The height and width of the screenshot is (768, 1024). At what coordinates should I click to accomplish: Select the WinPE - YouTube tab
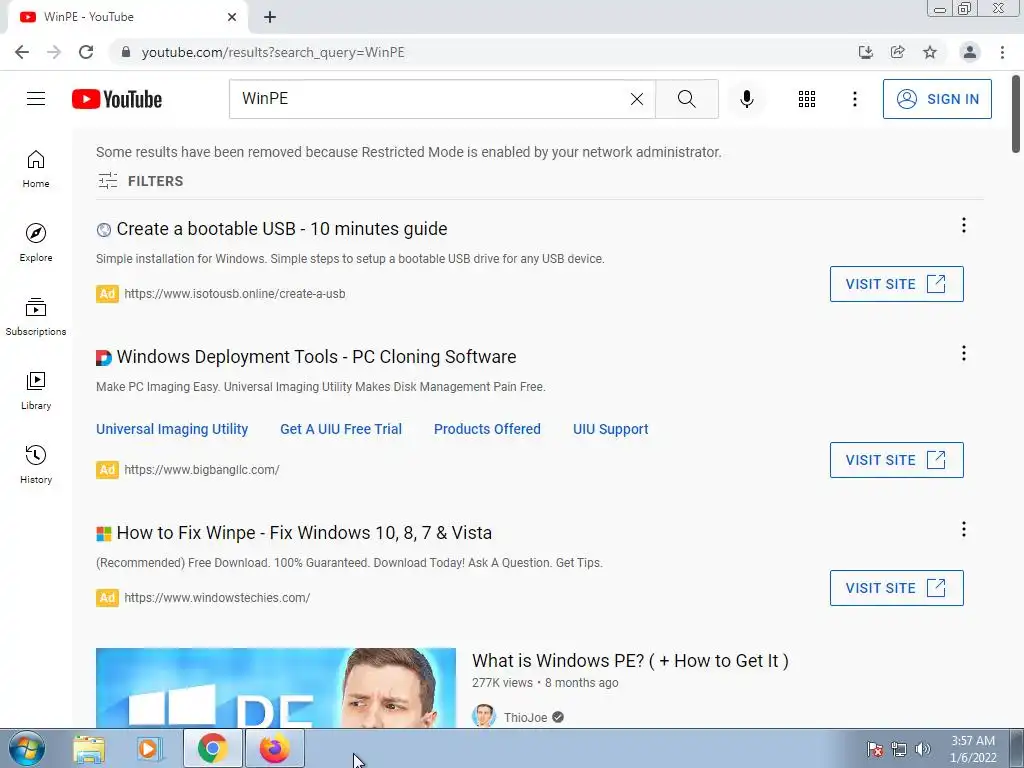(127, 17)
